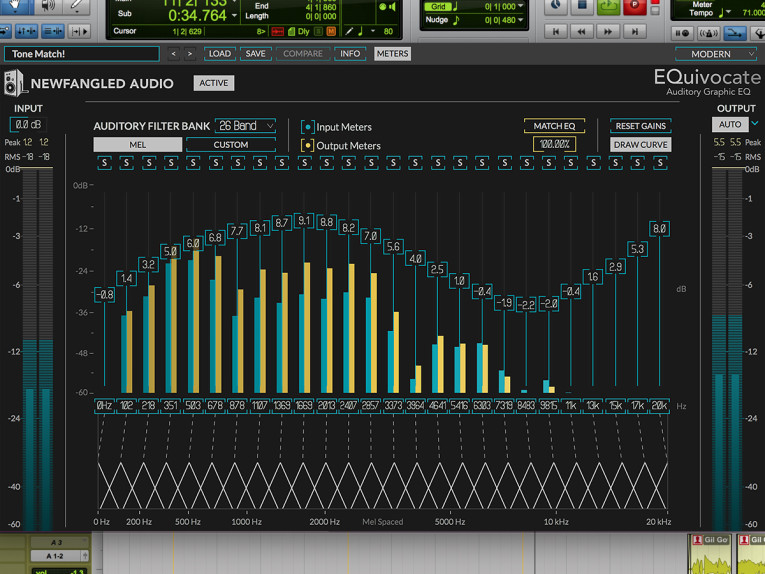Click the 9.1 gain handle of 1669 band

tap(304, 221)
